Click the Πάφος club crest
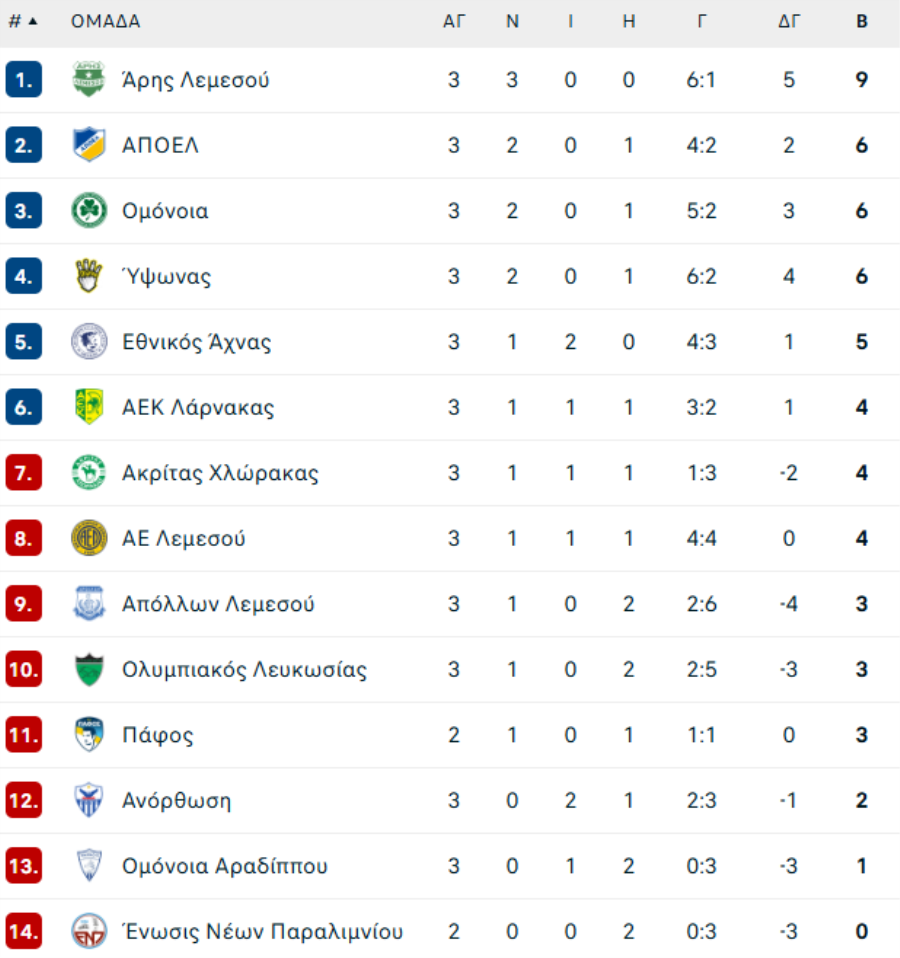The height and width of the screenshot is (958, 900). [89, 734]
